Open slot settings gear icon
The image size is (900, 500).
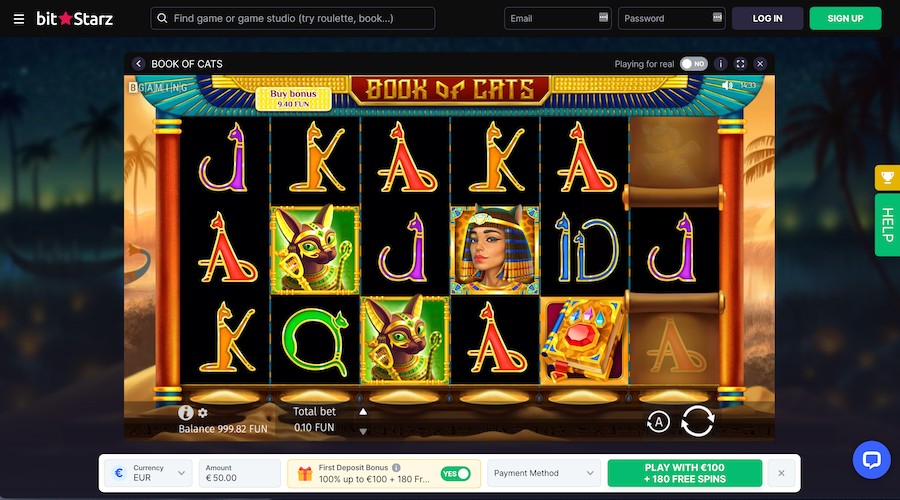(203, 412)
